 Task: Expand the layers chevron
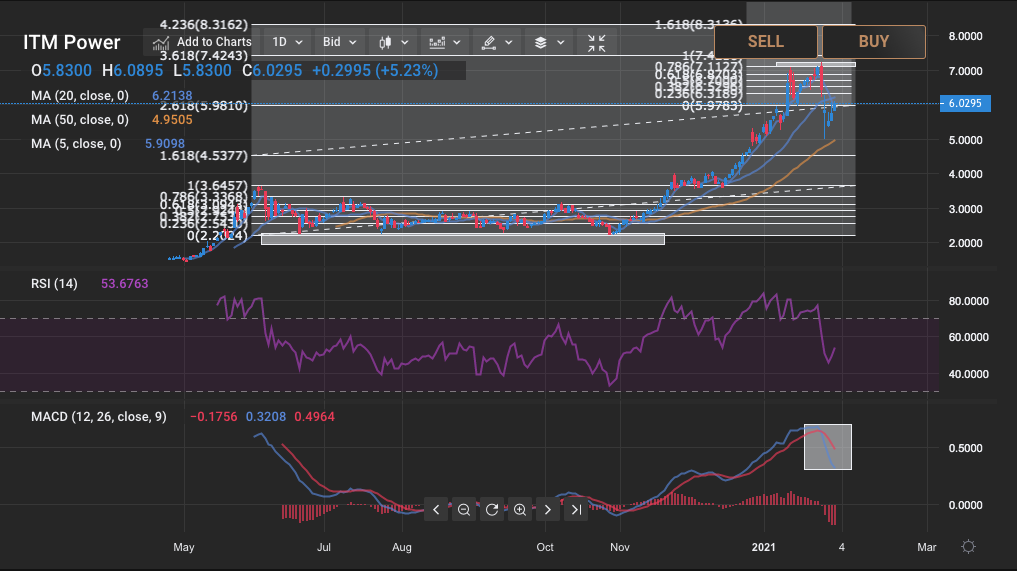pos(560,42)
